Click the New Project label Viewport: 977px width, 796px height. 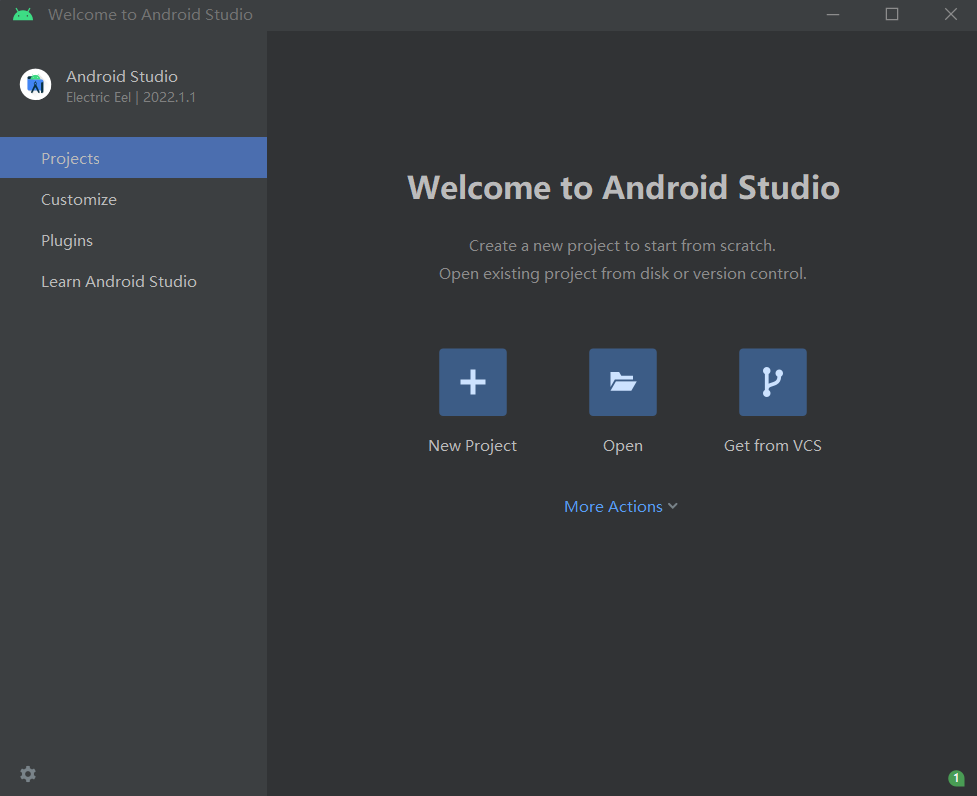[472, 445]
